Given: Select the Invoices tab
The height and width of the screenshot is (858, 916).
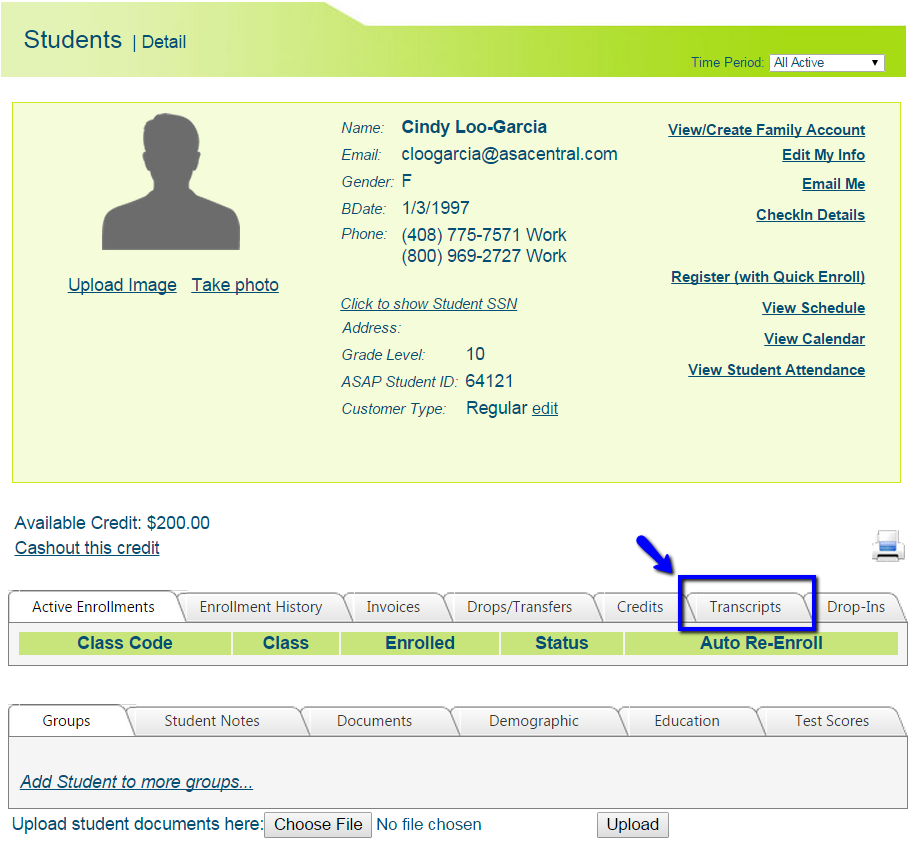Looking at the screenshot, I should tap(393, 607).
